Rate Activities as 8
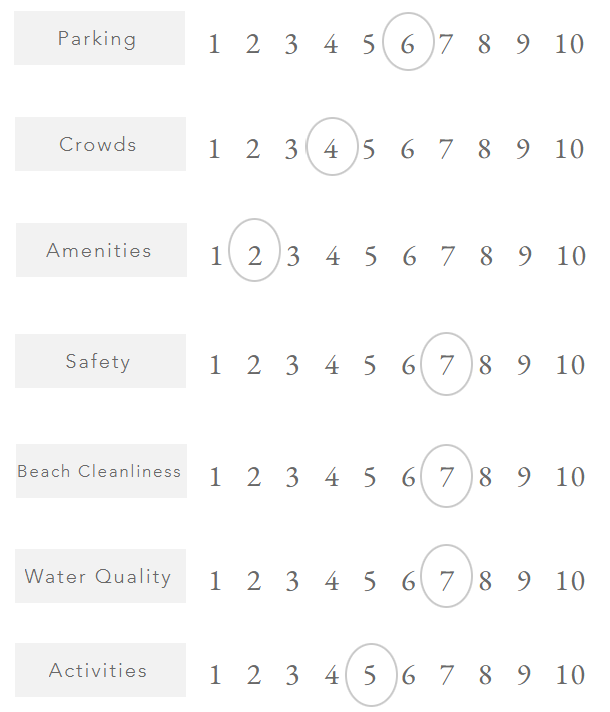 point(485,675)
